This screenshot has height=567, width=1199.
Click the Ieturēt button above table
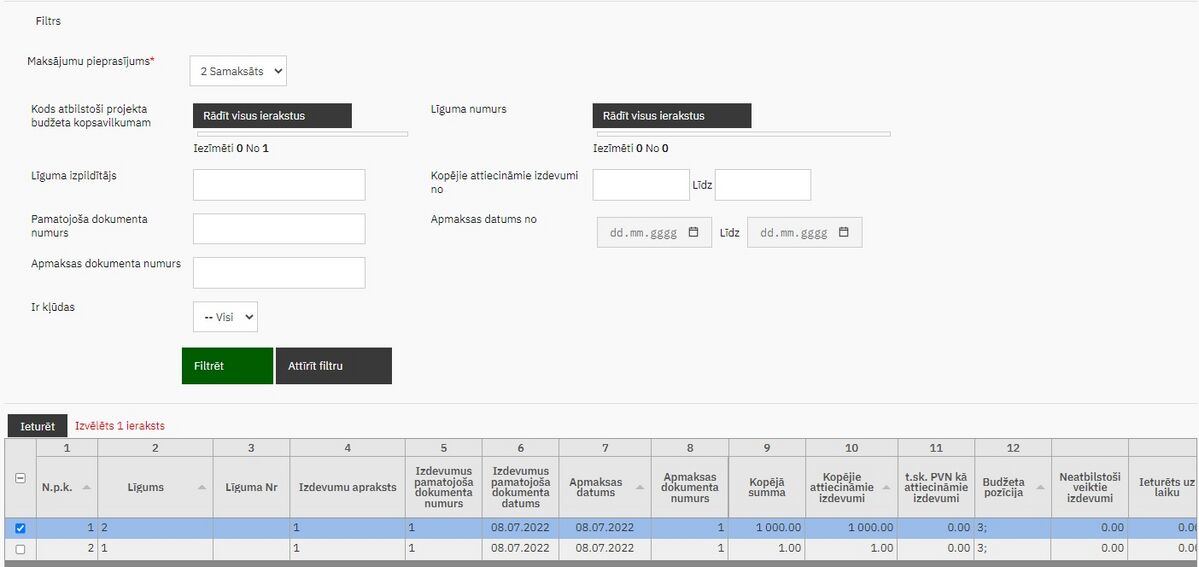pos(37,426)
